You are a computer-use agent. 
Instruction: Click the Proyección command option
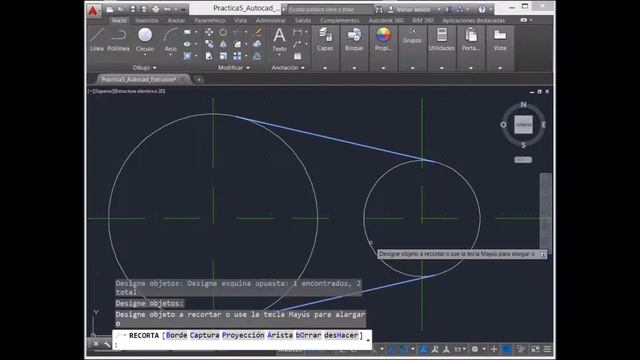[243, 335]
